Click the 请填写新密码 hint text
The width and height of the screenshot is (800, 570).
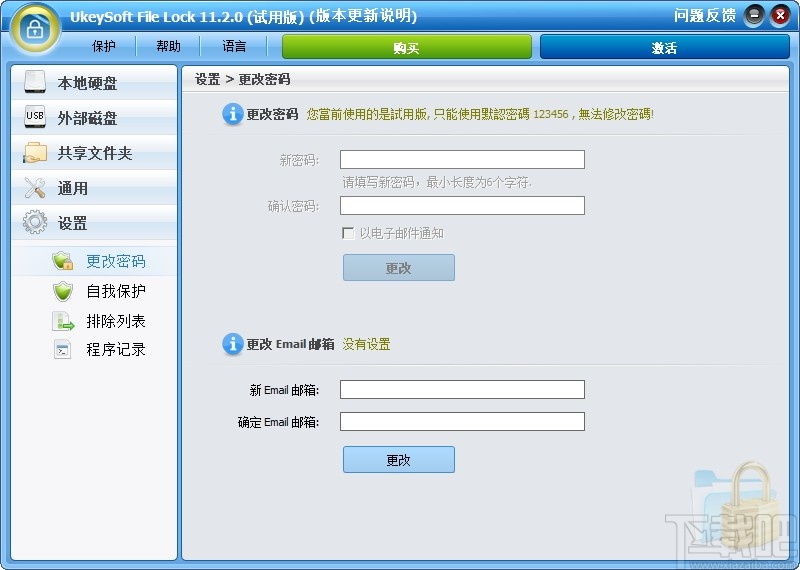pos(437,182)
